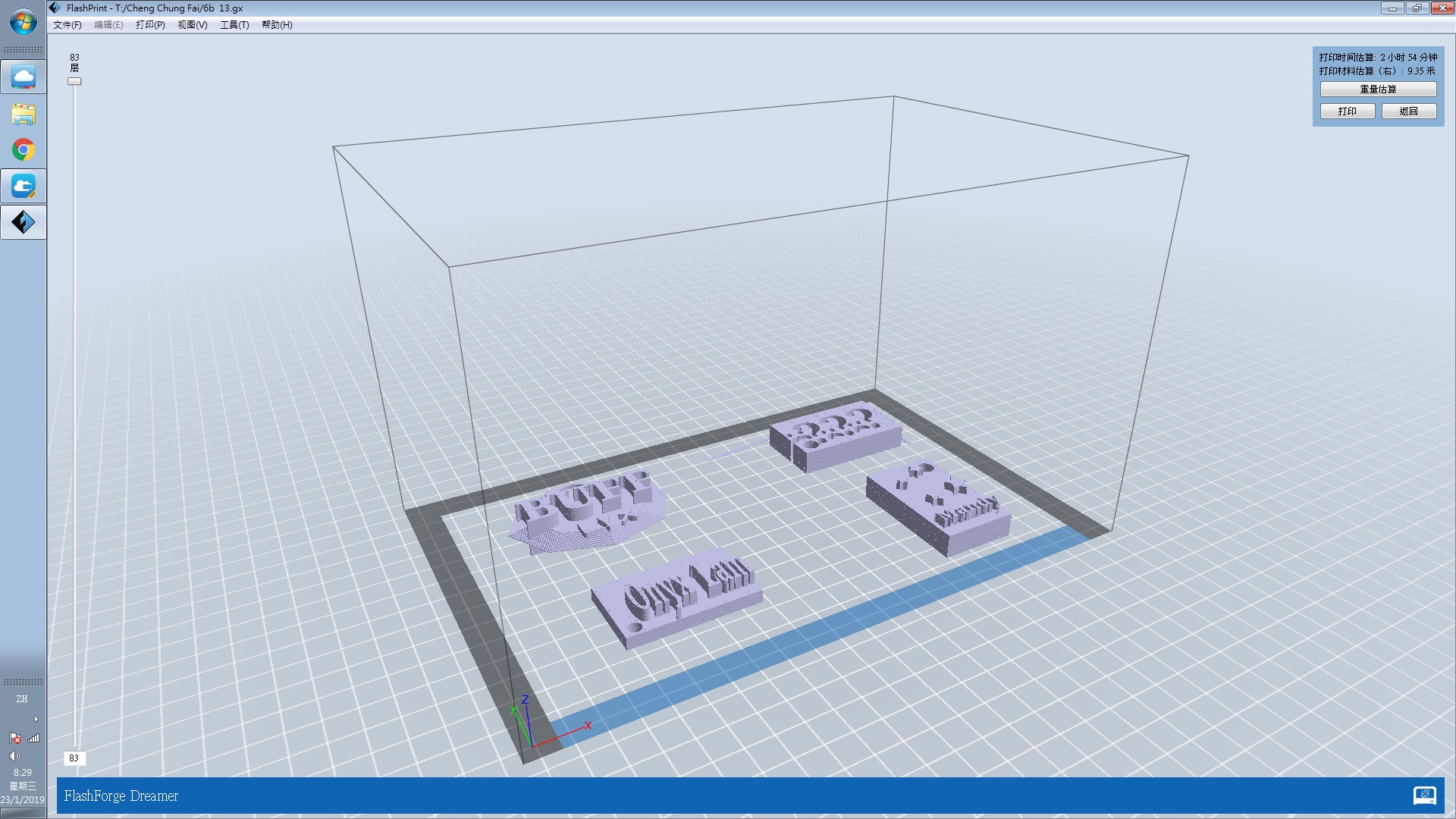The width and height of the screenshot is (1456, 819).
Task: Click the FlashPrint title bar icon
Action: tap(55, 8)
